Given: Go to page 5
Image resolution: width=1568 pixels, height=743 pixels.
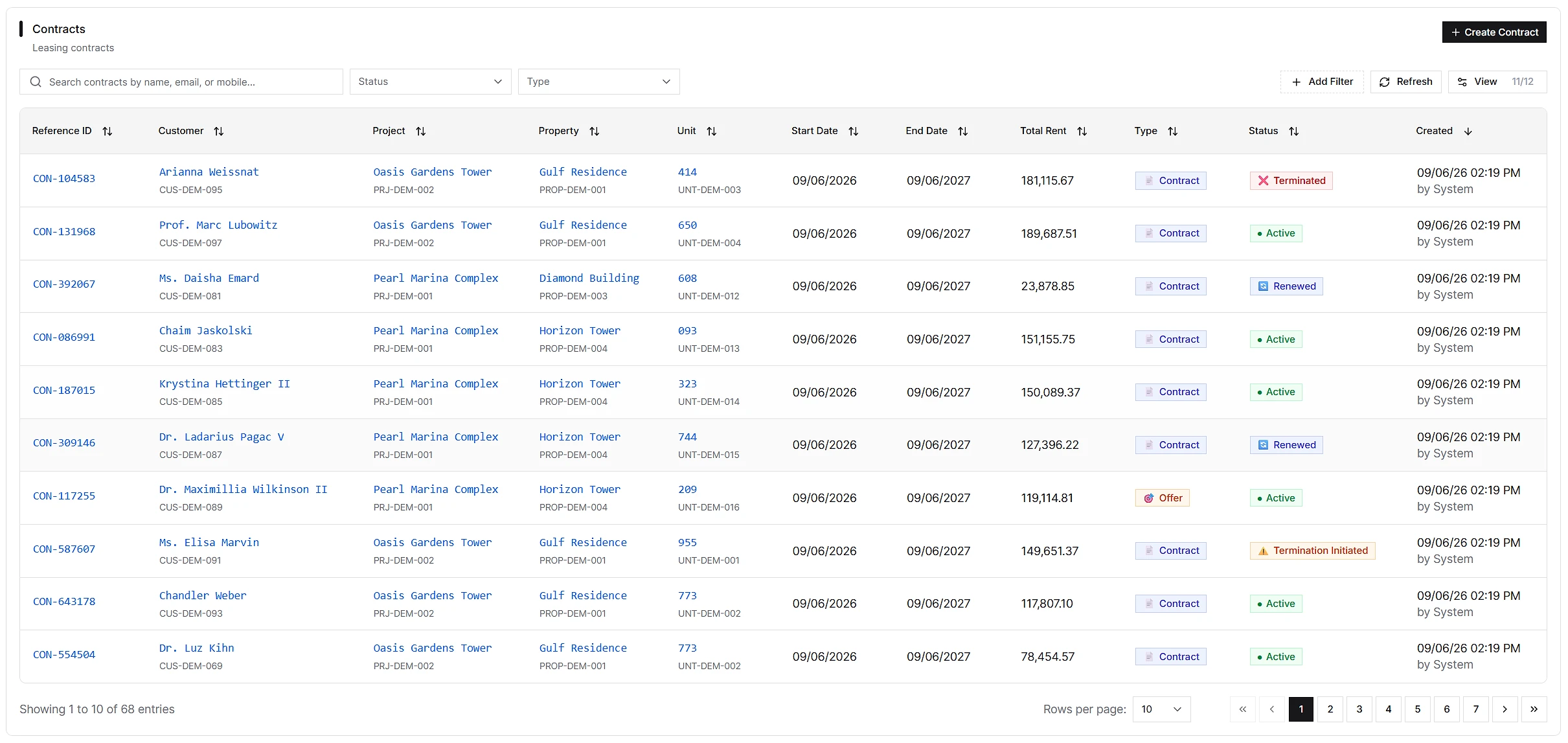Looking at the screenshot, I should (x=1418, y=709).
